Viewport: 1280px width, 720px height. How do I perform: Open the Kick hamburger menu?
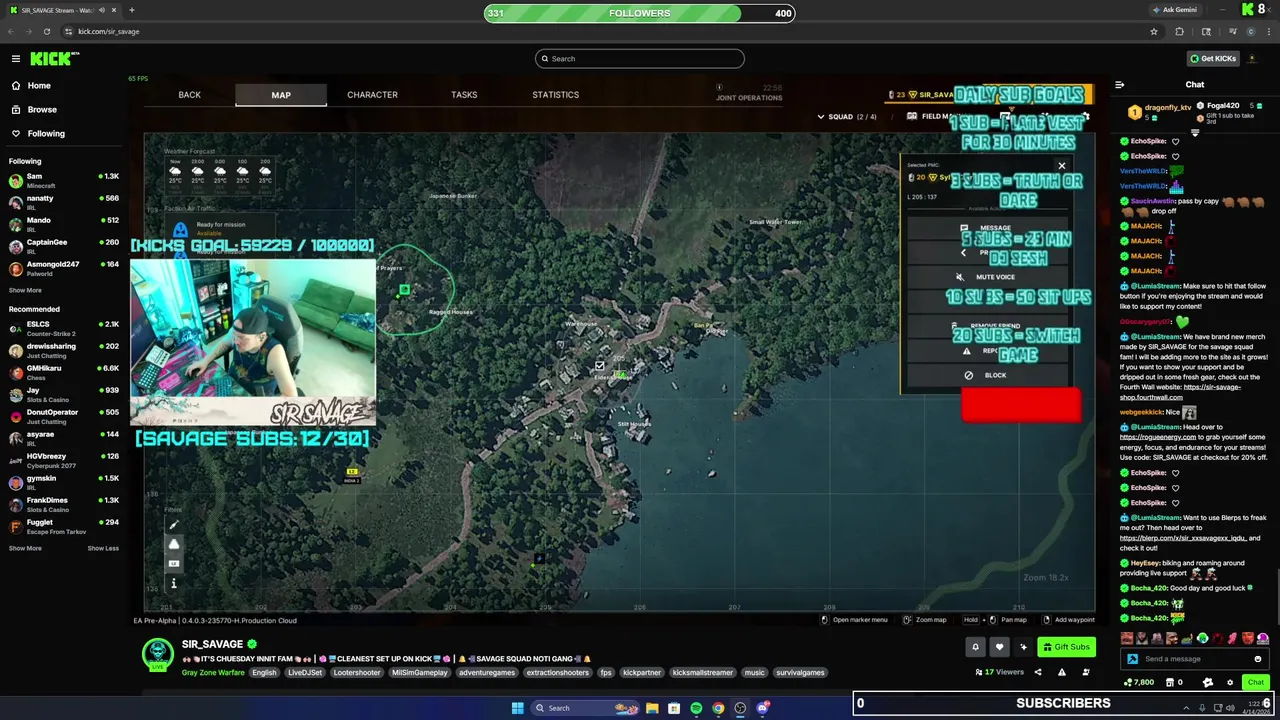[16, 59]
